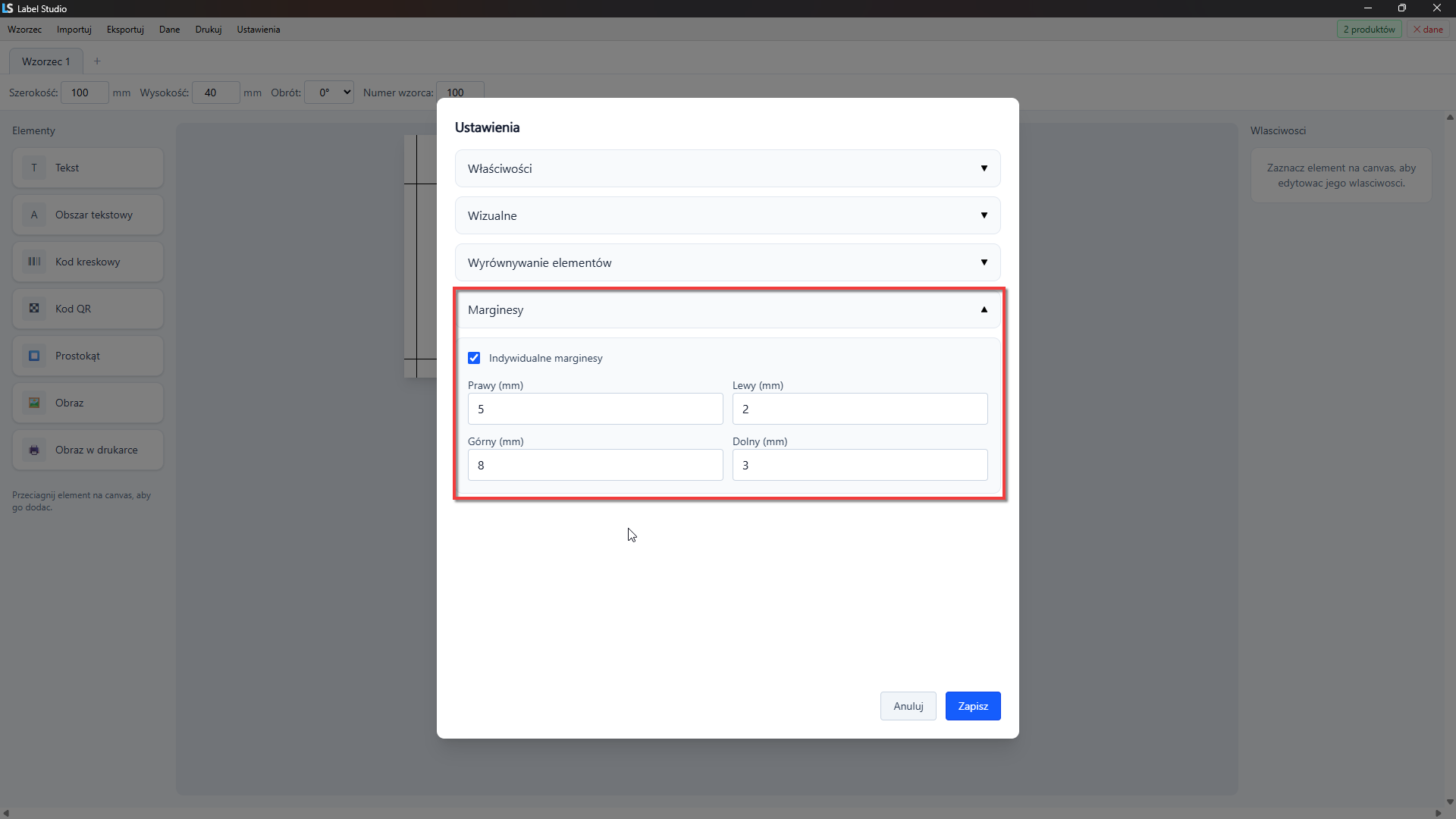Open the Obrót rotation dropdown
The height and width of the screenshot is (819, 1456).
[x=329, y=93]
